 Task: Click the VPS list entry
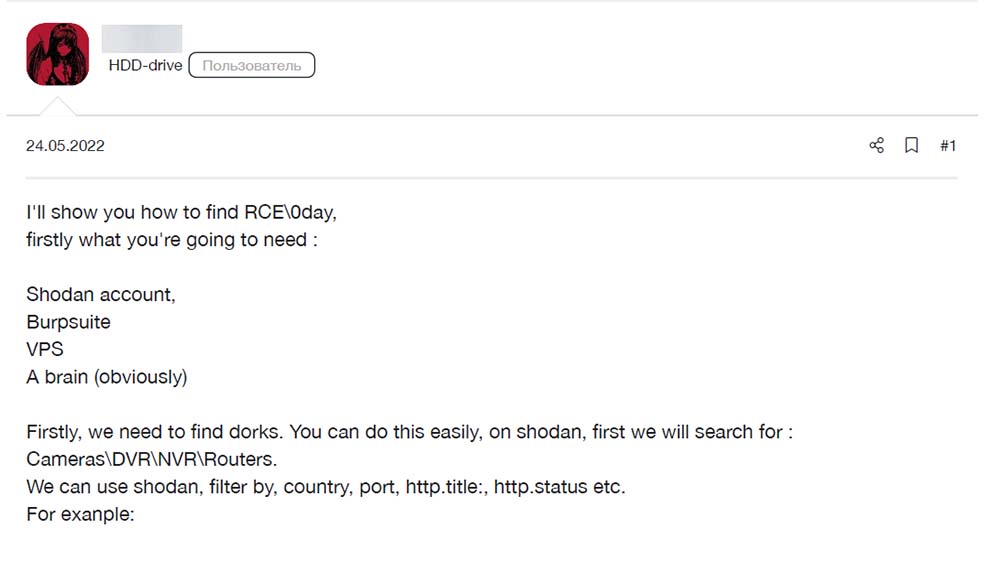click(44, 350)
